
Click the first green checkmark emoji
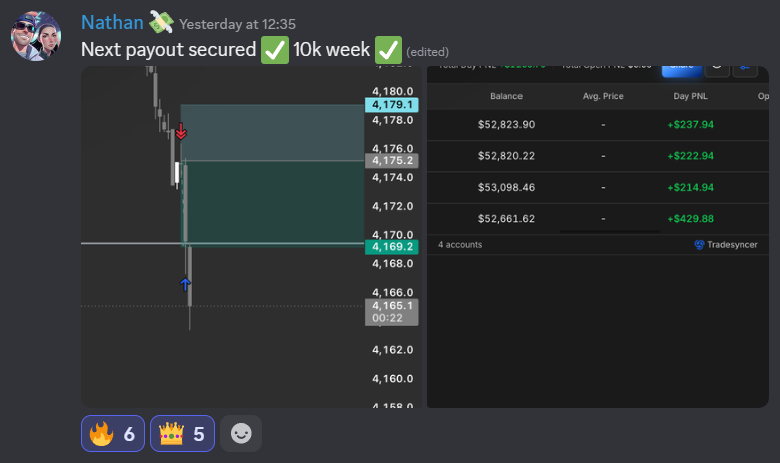[275, 50]
